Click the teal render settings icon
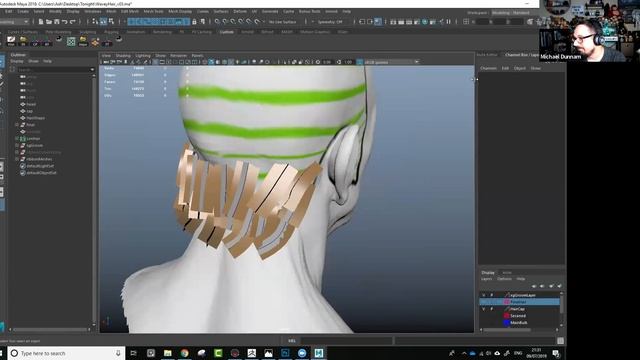 (x=424, y=22)
